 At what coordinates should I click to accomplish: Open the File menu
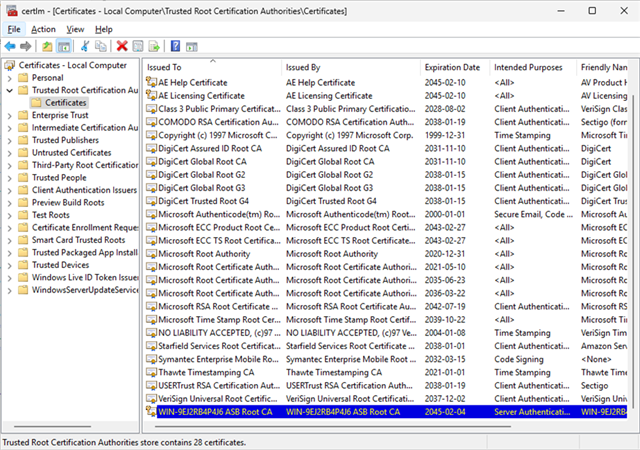click(x=14, y=29)
